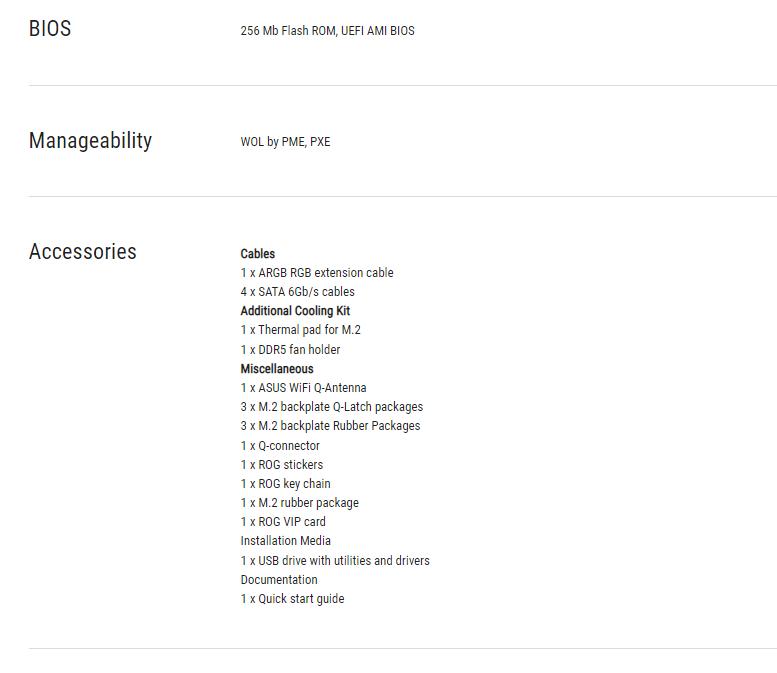Click the WOL by PME, PXE text
Screen dimensions: 777x673
pos(285,142)
